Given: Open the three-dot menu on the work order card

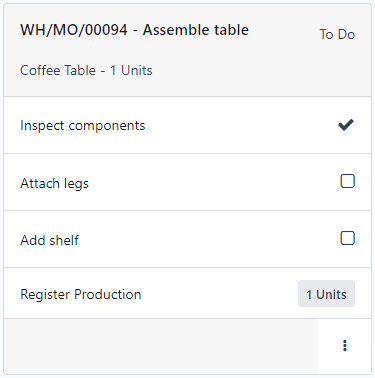Looking at the screenshot, I should 345,346.
